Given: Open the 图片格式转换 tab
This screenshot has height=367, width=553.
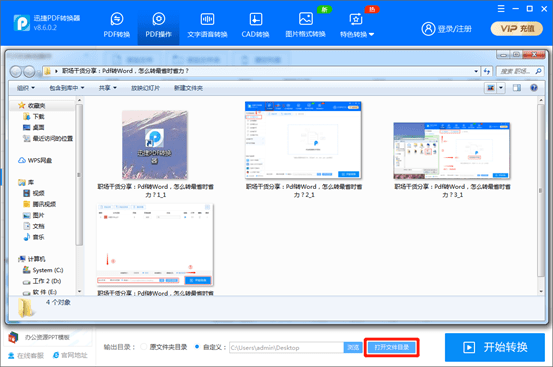Looking at the screenshot, I should pos(305,25).
